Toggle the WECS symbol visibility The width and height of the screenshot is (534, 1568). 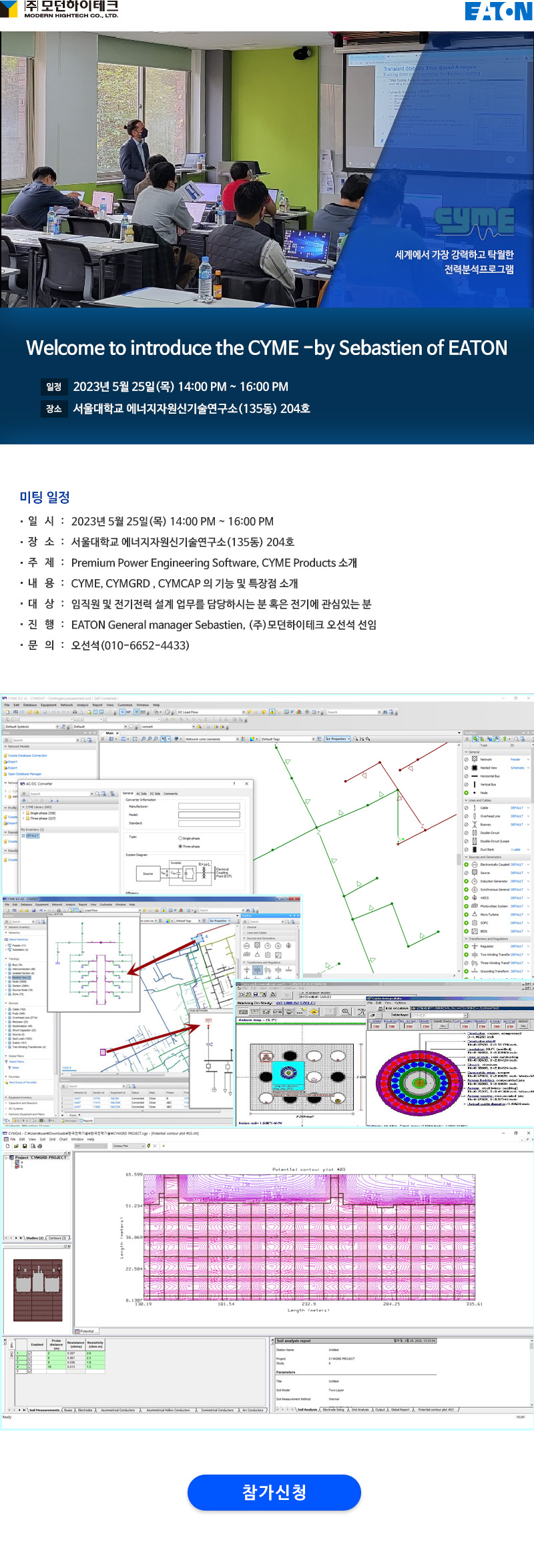tap(467, 897)
